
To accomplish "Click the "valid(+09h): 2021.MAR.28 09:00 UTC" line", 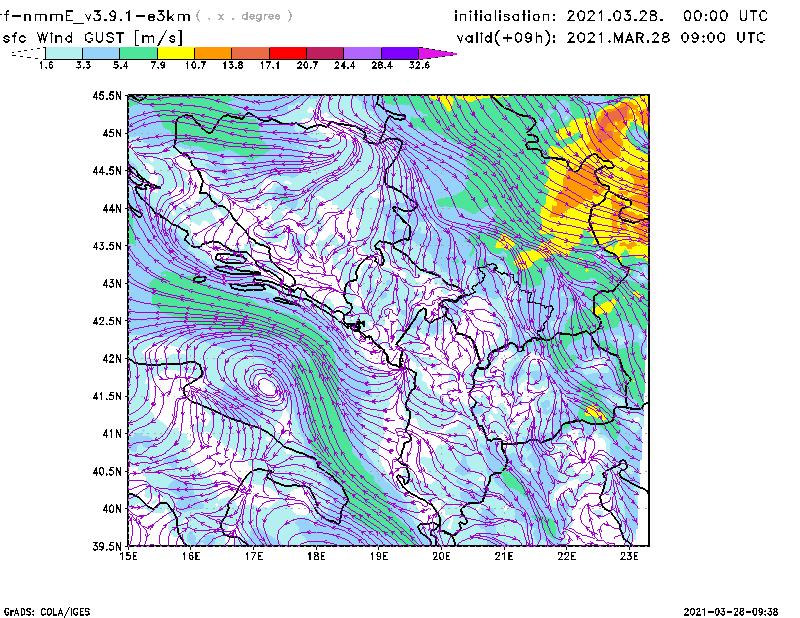I will [x=611, y=38].
